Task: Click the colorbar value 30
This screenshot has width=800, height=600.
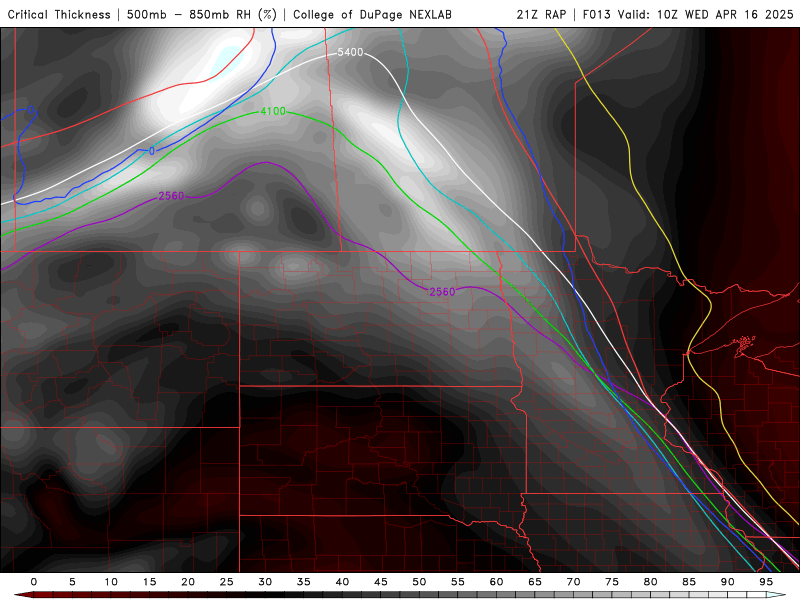Action: point(265,582)
